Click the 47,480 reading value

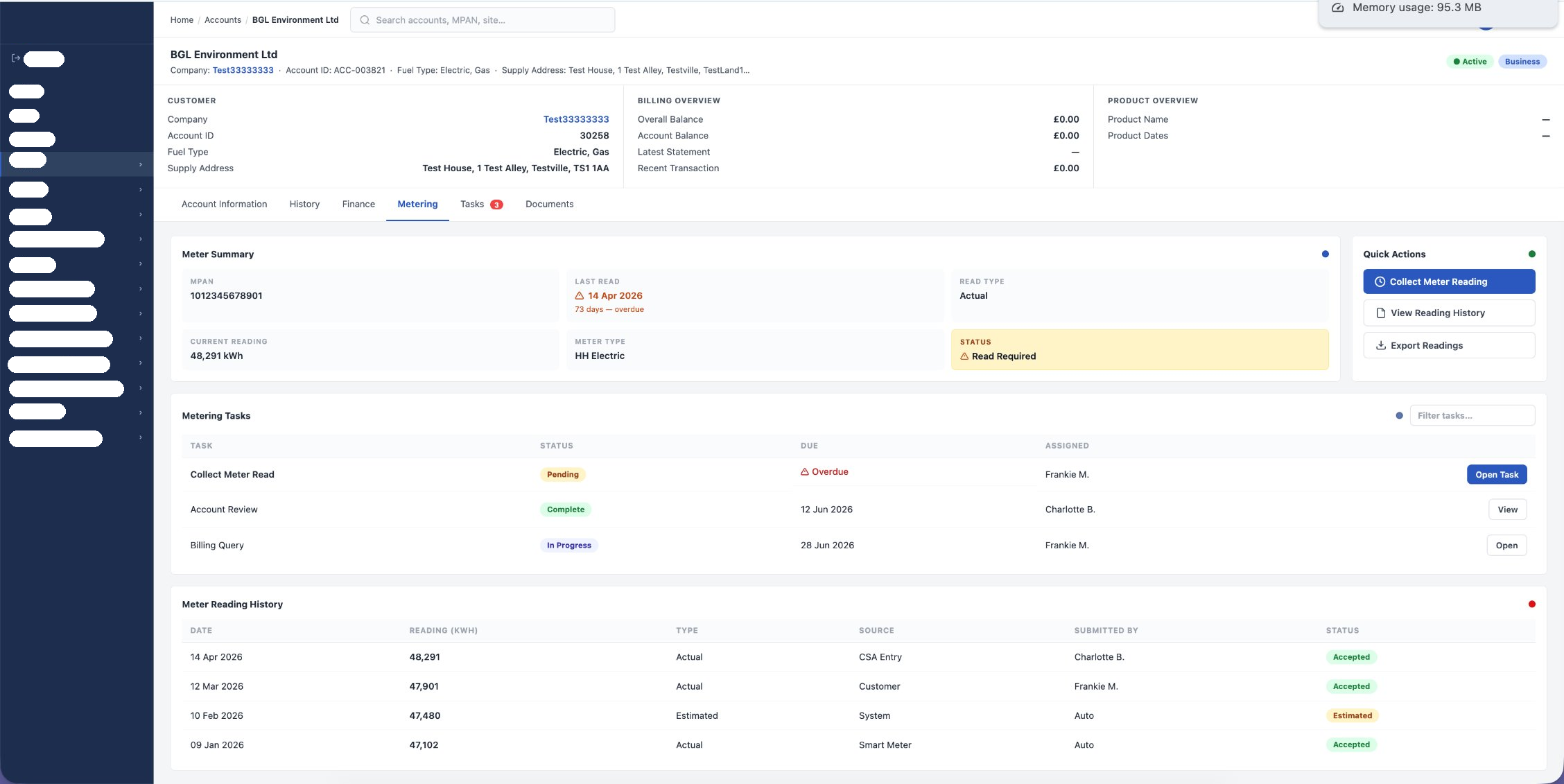point(424,715)
